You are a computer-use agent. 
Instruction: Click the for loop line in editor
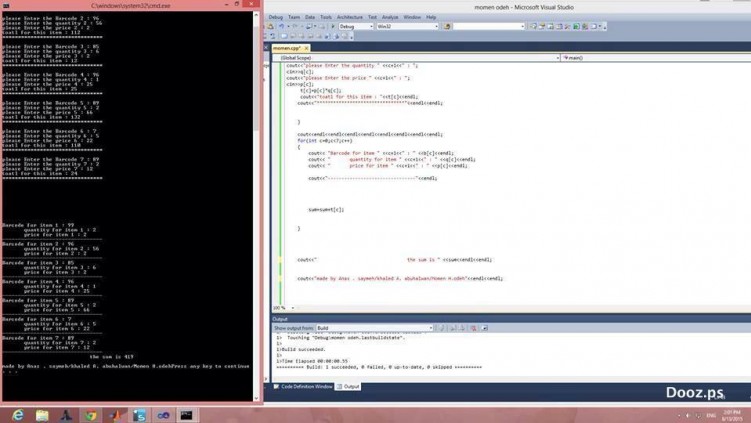[324, 140]
